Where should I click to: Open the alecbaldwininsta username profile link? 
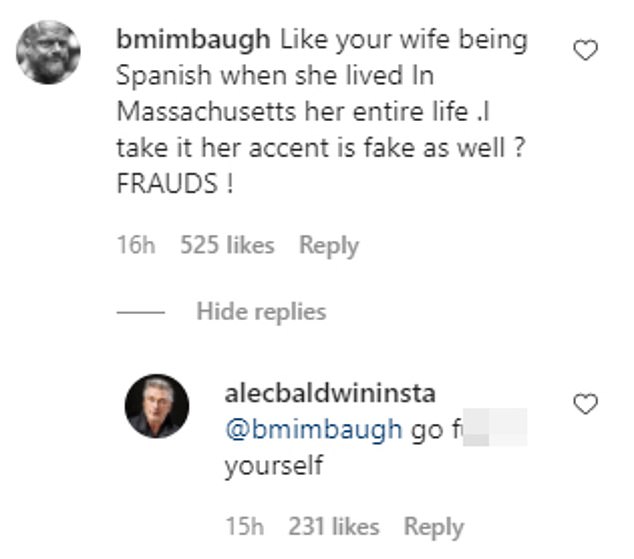pos(330,394)
